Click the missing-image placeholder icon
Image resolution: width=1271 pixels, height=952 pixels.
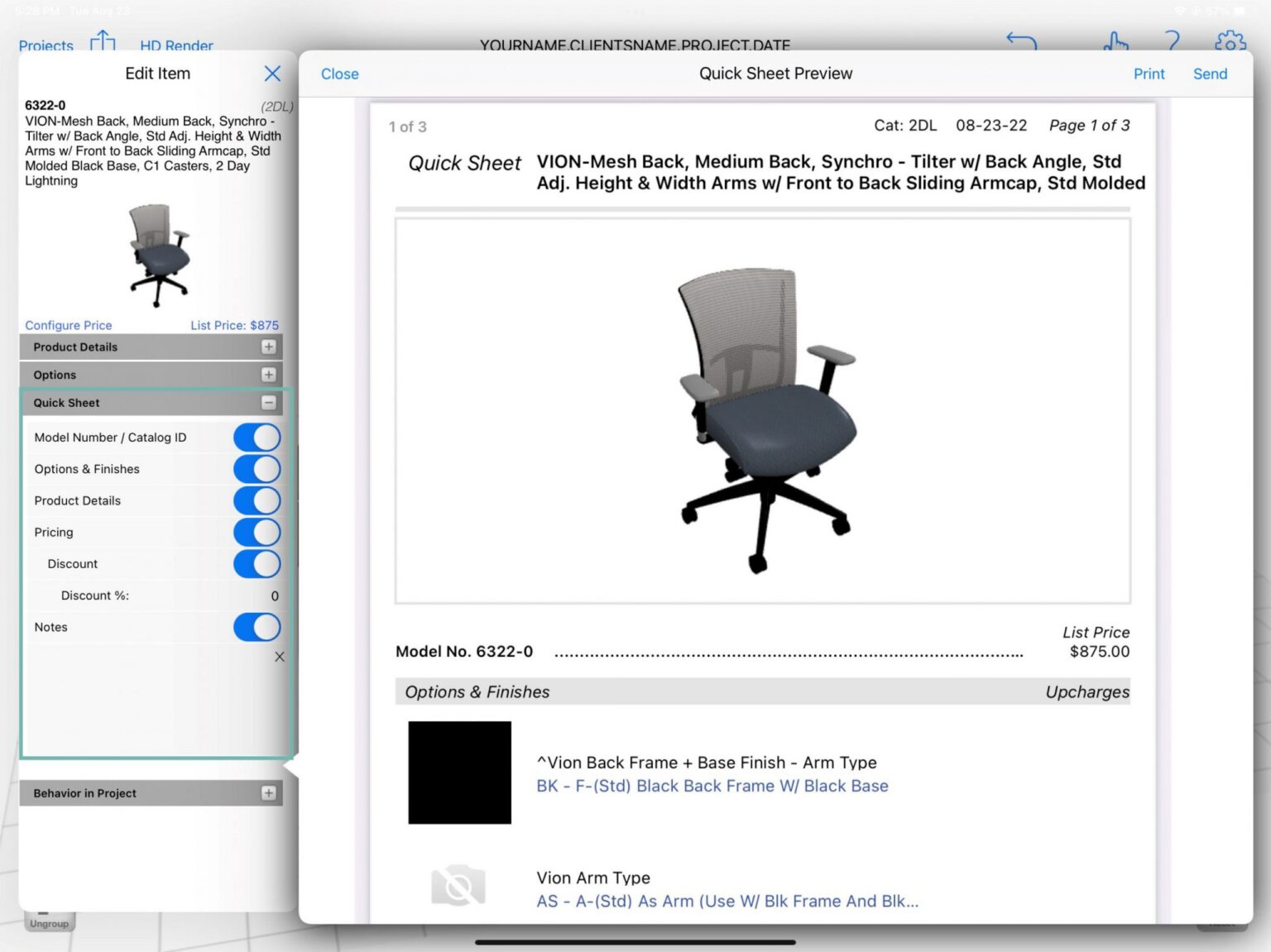[458, 886]
